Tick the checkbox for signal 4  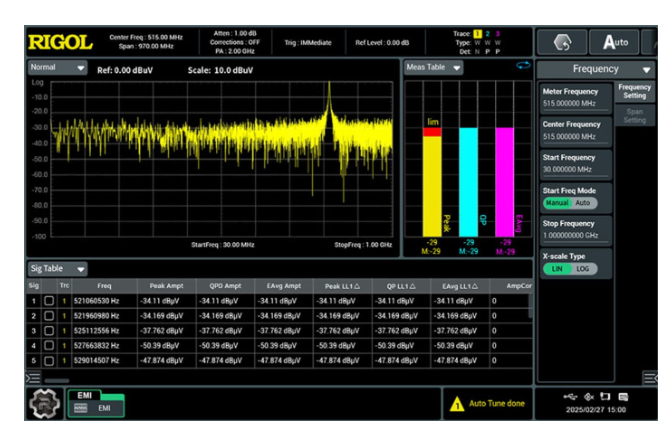(x=49, y=346)
